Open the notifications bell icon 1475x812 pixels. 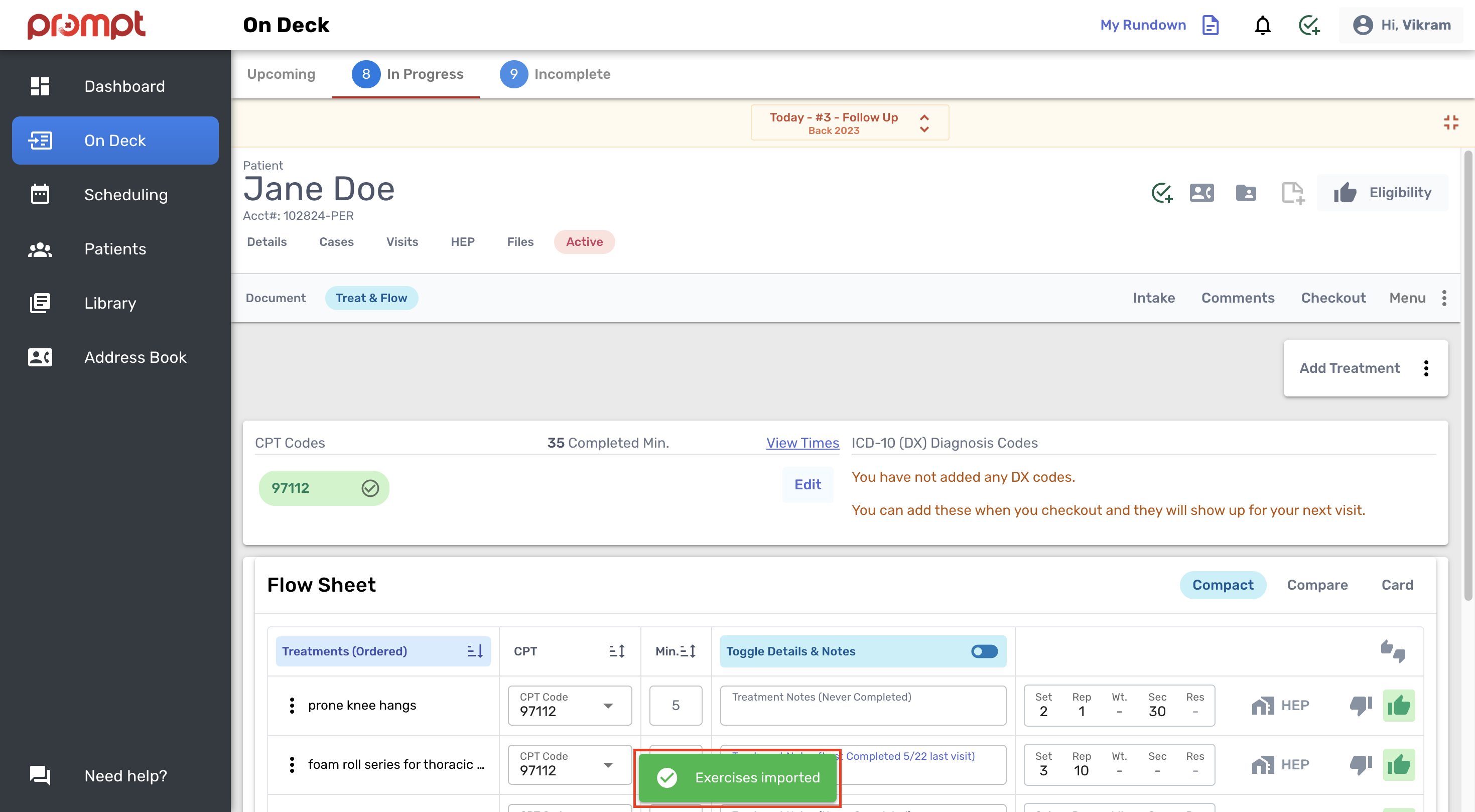[x=1262, y=25]
